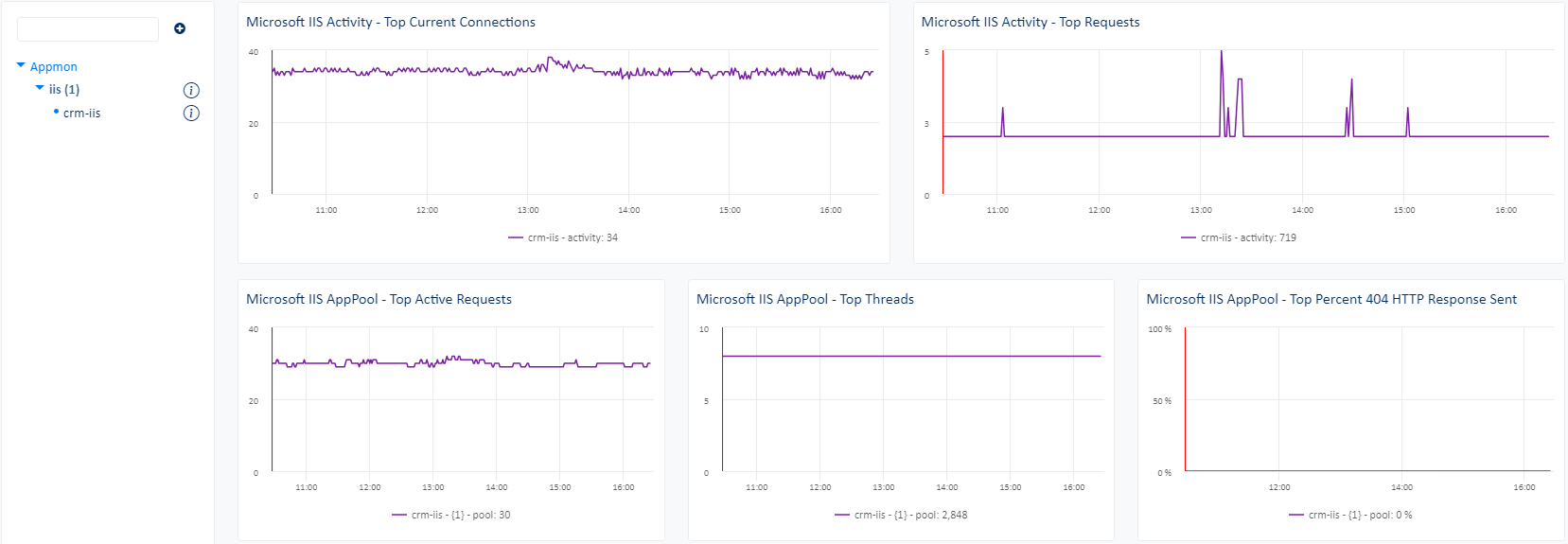Image resolution: width=1568 pixels, height=544 pixels.
Task: Open info icon for crm-iis node
Action: tap(191, 114)
